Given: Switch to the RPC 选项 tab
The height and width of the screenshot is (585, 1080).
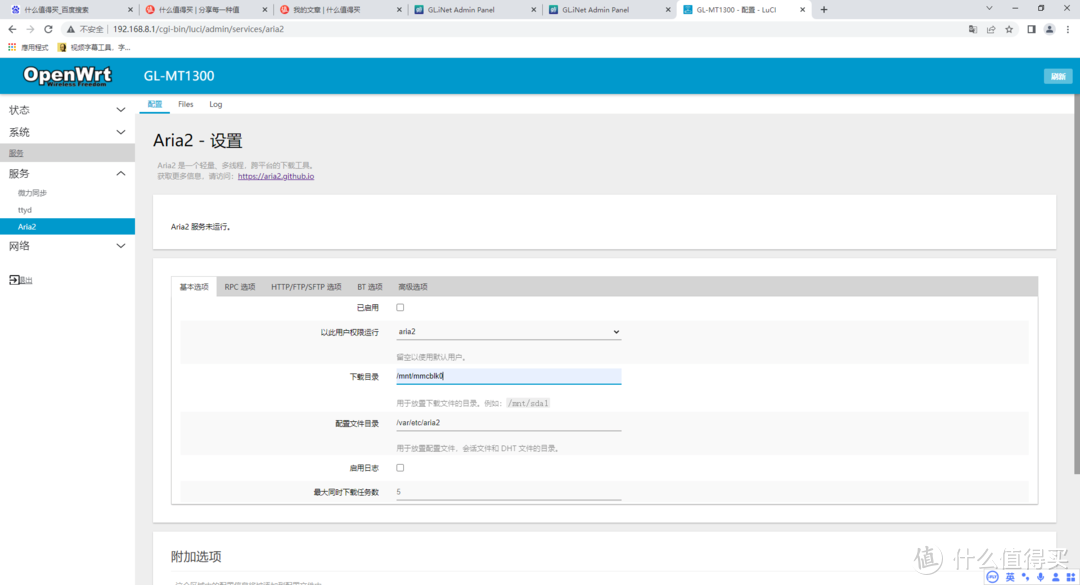Looking at the screenshot, I should [x=239, y=287].
